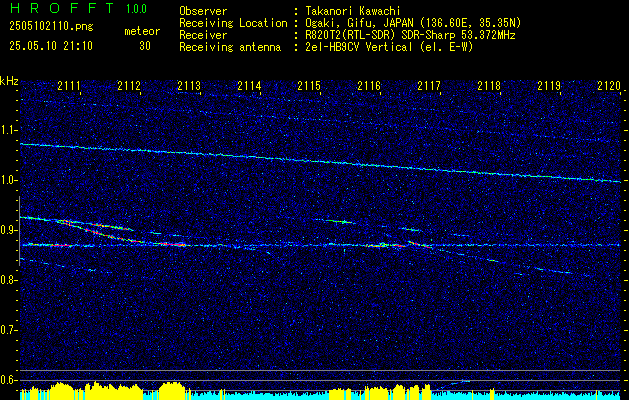
Task: Click the 2119 time marker
Action: 549,86
